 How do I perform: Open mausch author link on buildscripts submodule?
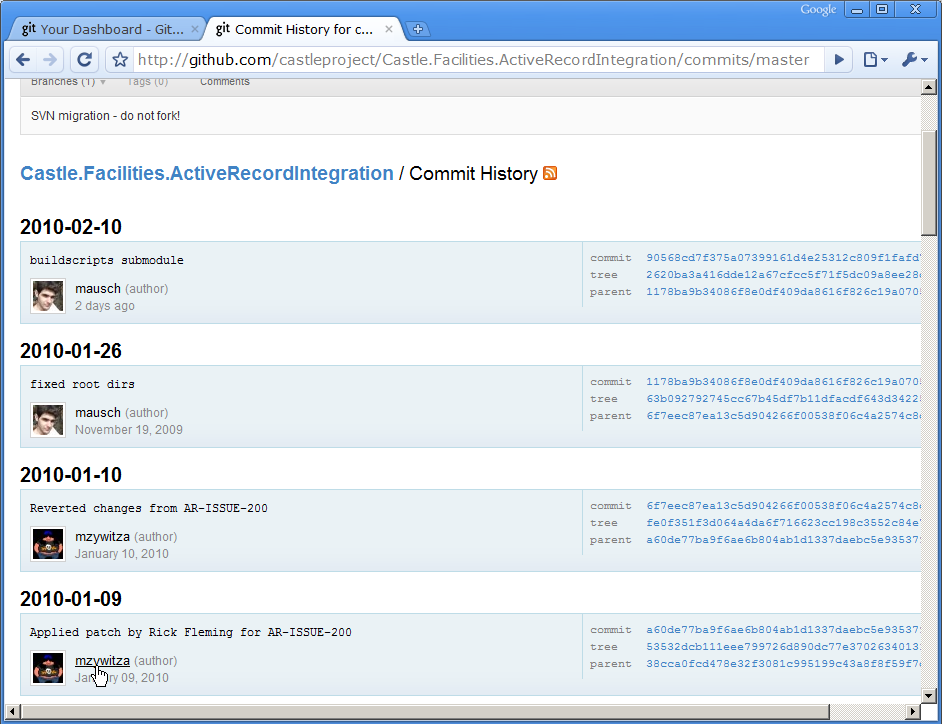97,288
